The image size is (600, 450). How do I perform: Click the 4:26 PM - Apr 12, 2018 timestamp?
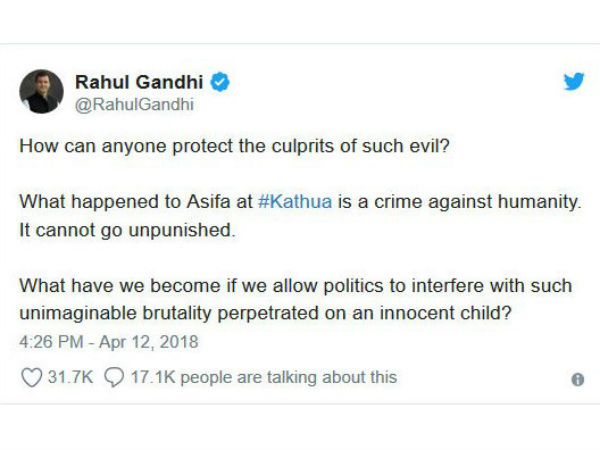pos(109,342)
